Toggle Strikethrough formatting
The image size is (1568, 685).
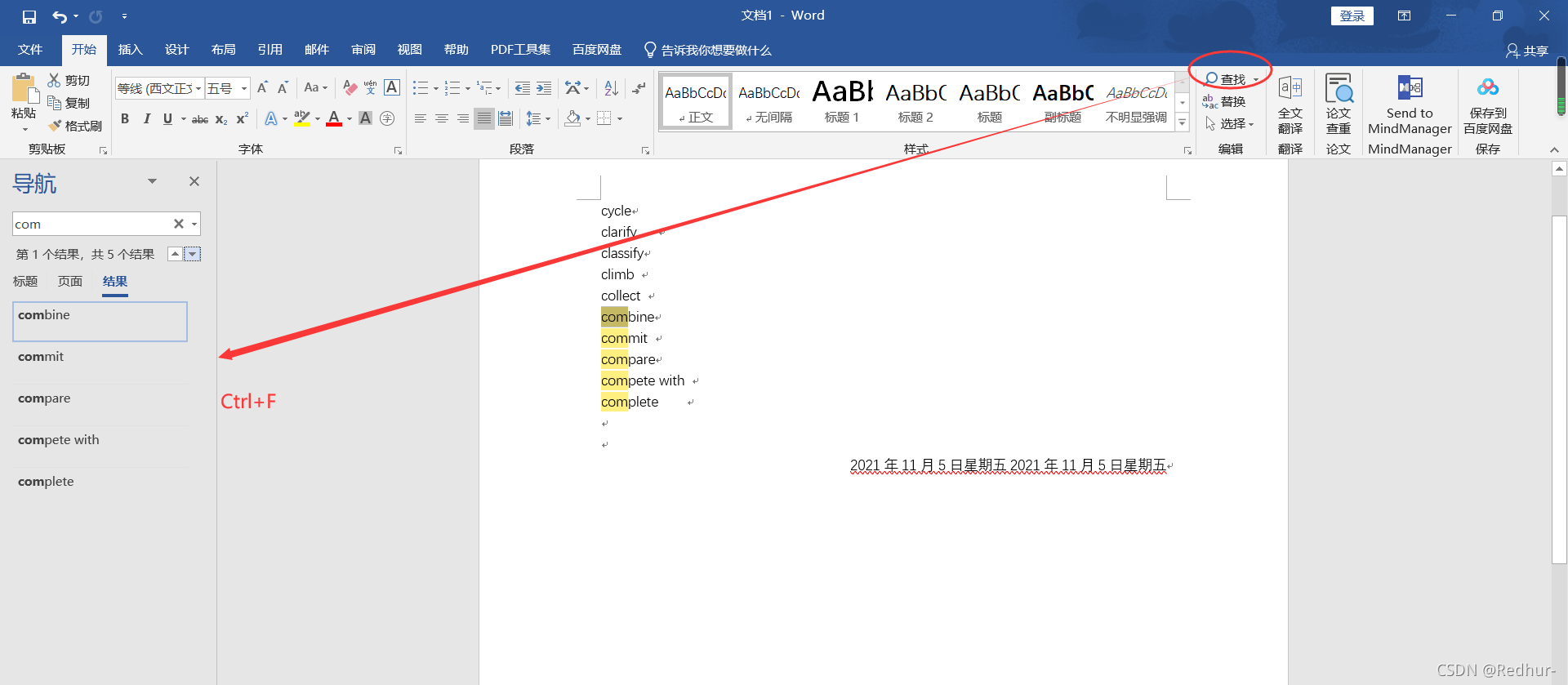click(200, 119)
